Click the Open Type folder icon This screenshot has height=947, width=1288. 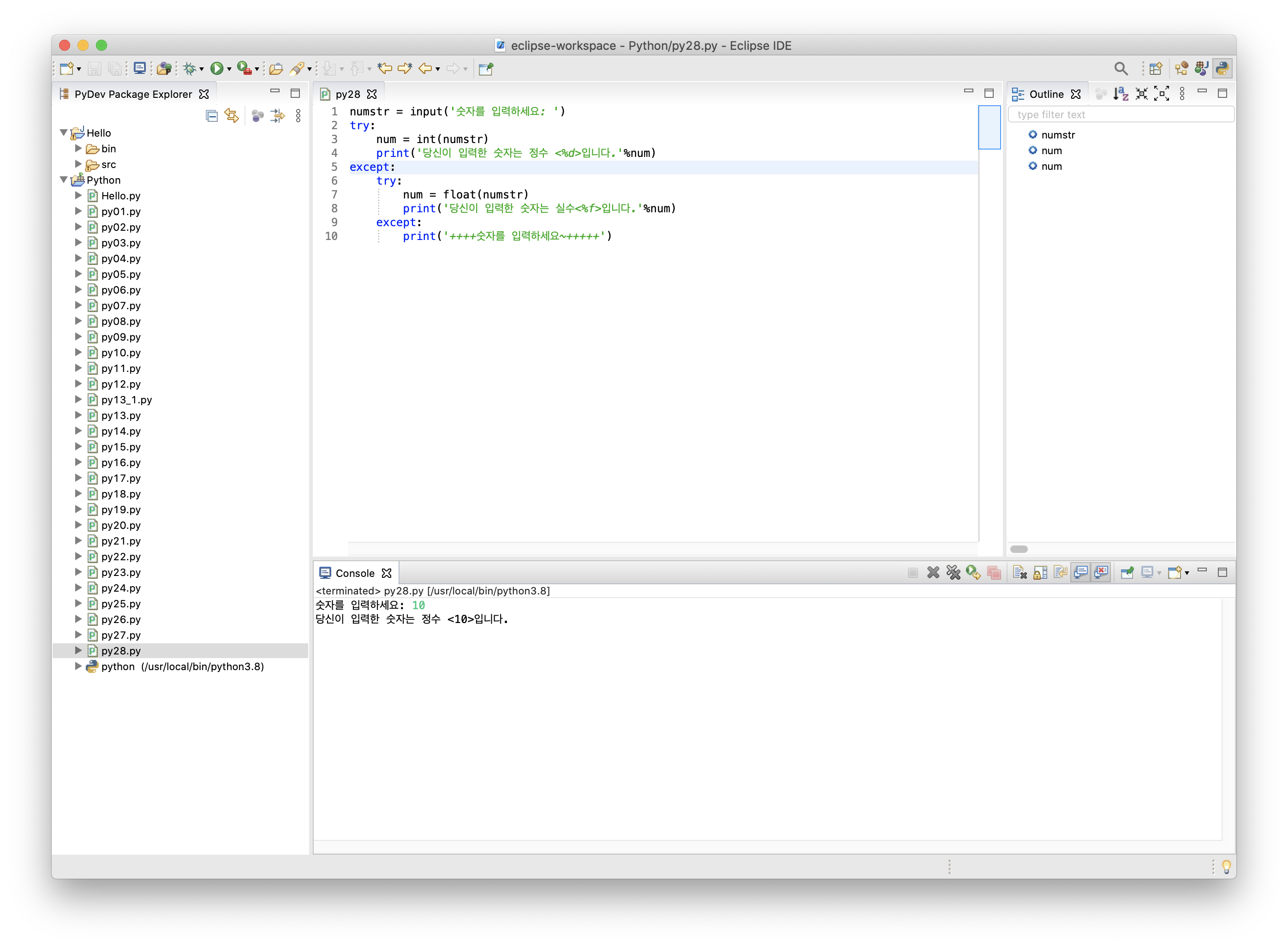276,69
